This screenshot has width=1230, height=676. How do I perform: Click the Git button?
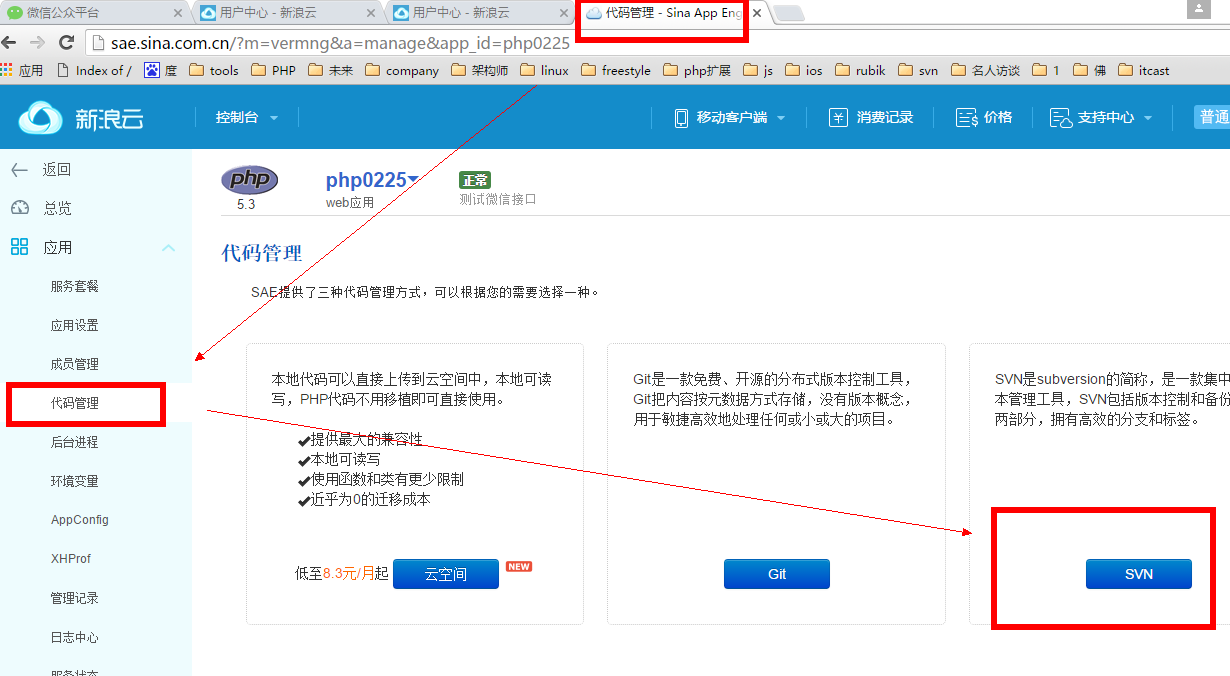(777, 574)
